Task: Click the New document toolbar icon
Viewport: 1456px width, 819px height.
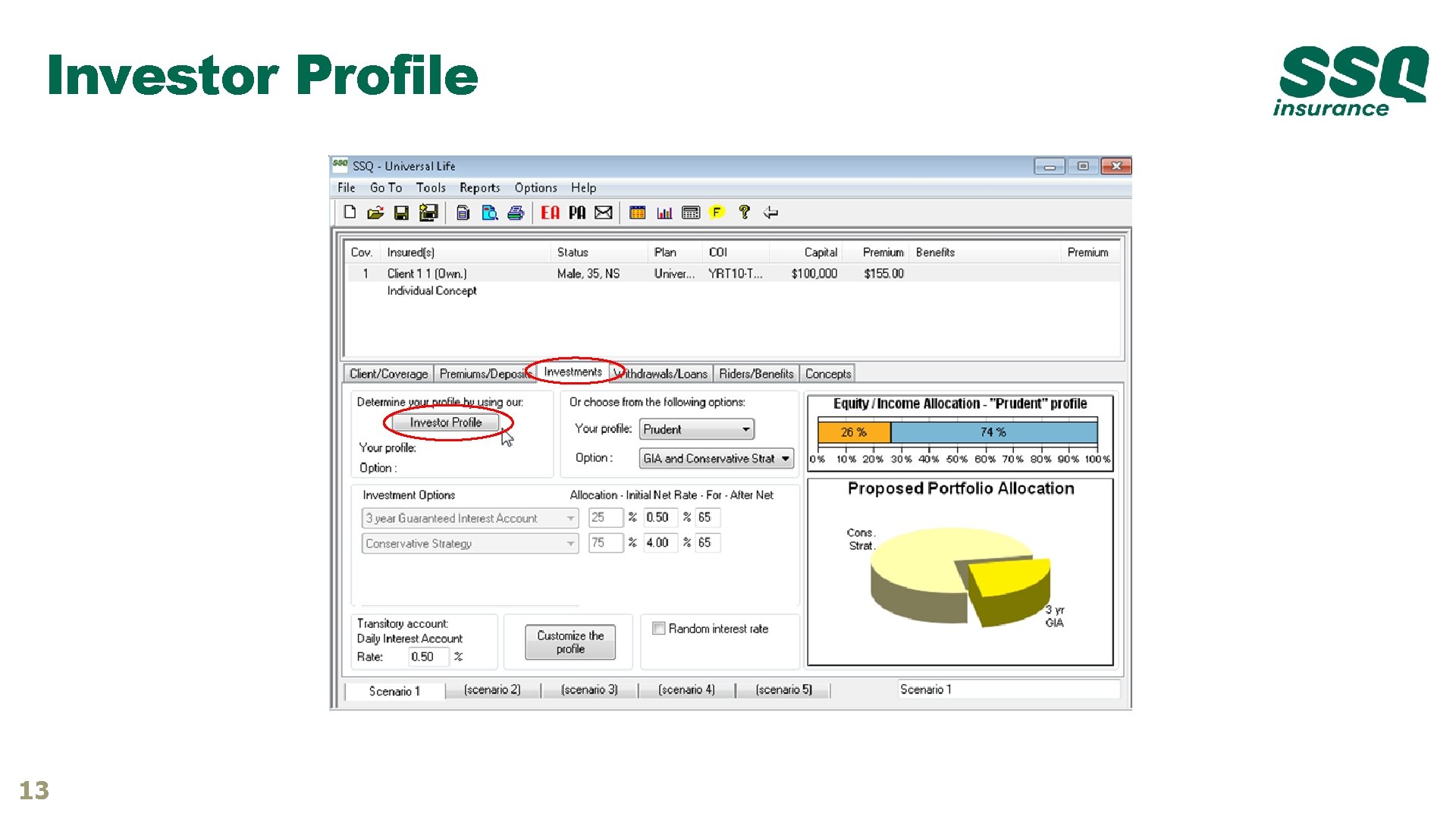Action: pyautogui.click(x=350, y=212)
